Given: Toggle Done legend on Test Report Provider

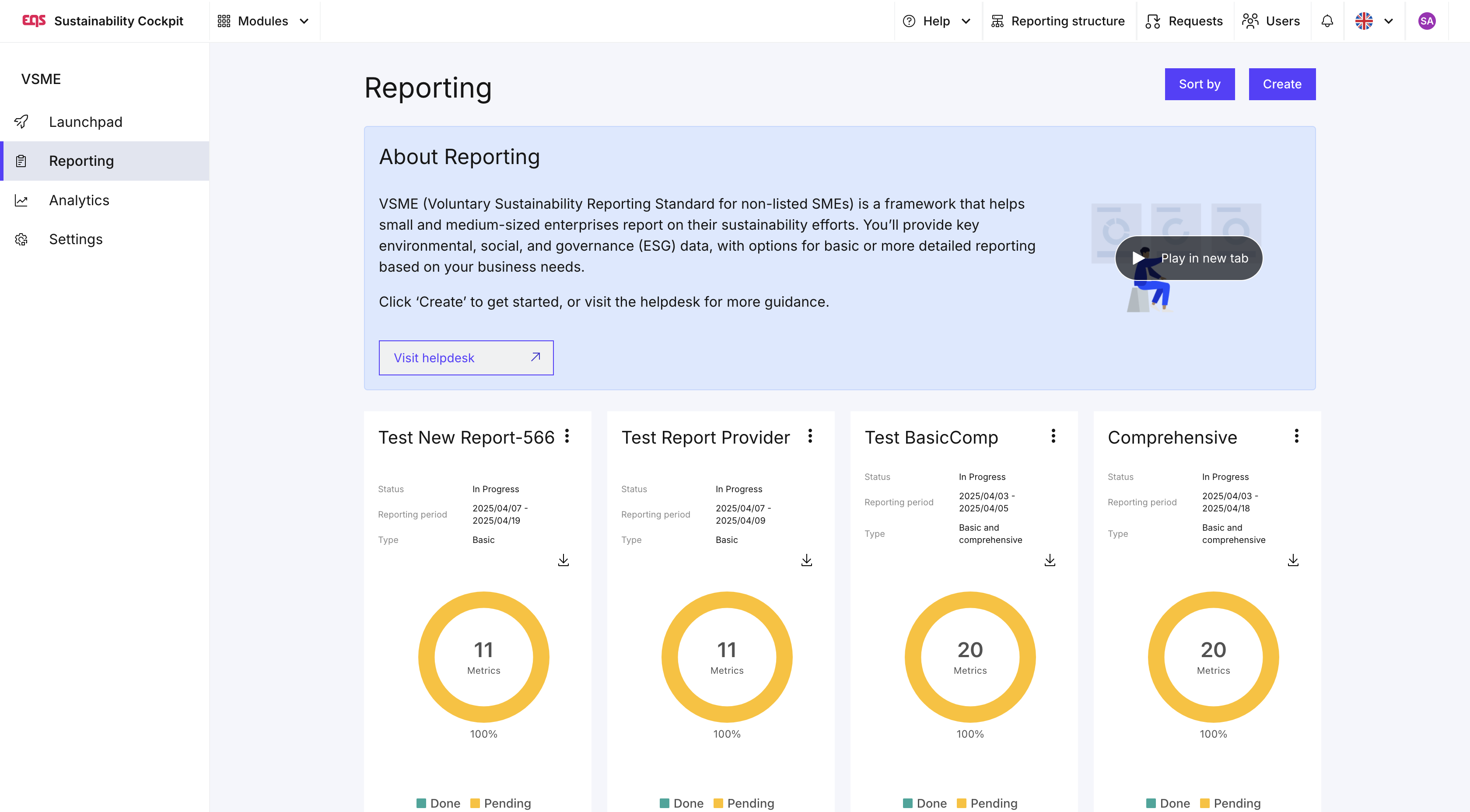Looking at the screenshot, I should point(681,803).
